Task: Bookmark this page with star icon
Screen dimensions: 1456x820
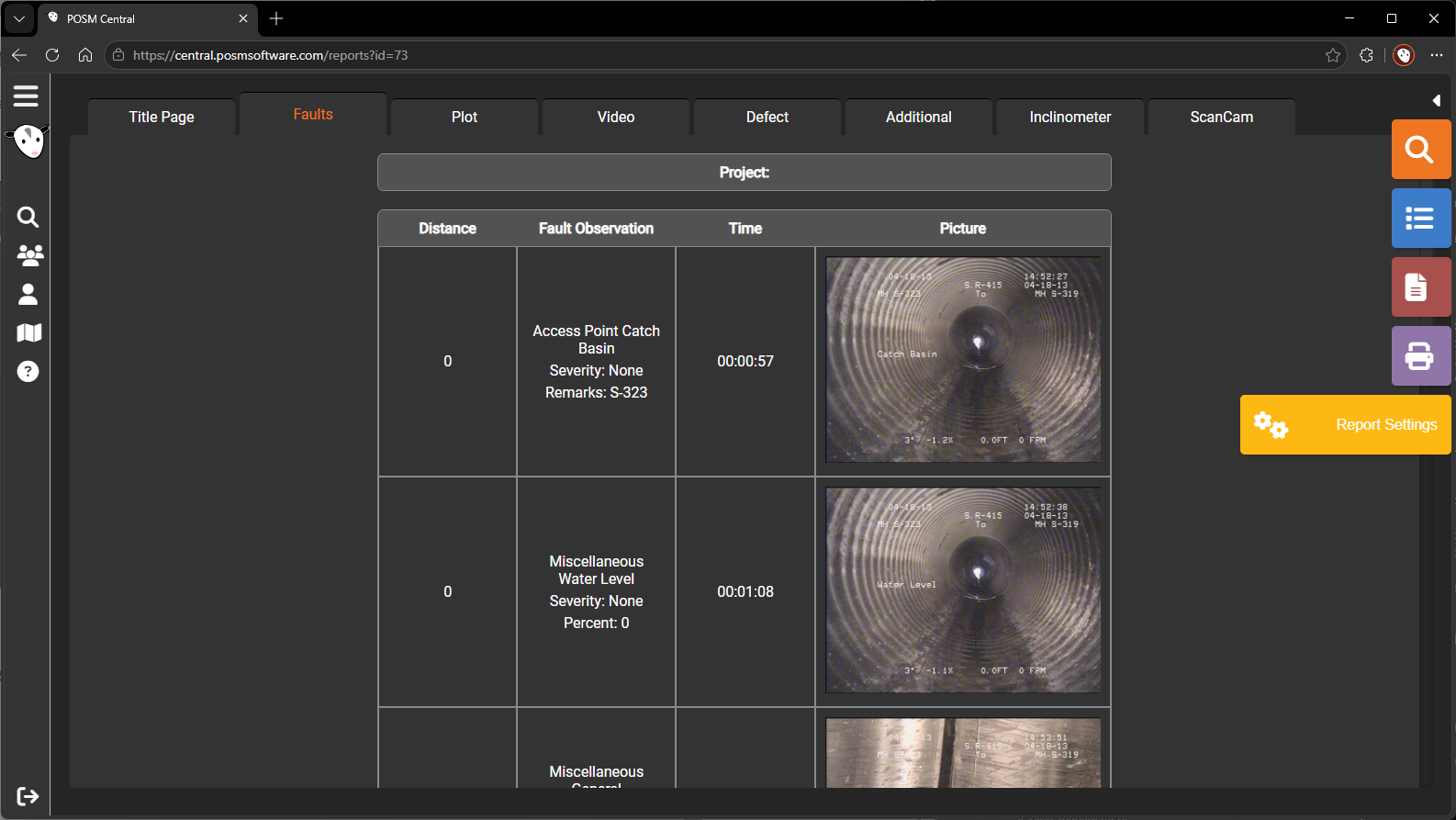Action: pyautogui.click(x=1333, y=55)
